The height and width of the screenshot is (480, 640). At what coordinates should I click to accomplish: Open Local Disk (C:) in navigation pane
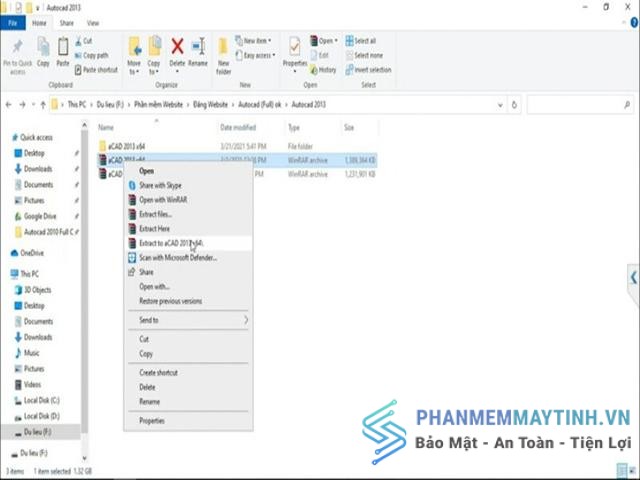point(37,400)
